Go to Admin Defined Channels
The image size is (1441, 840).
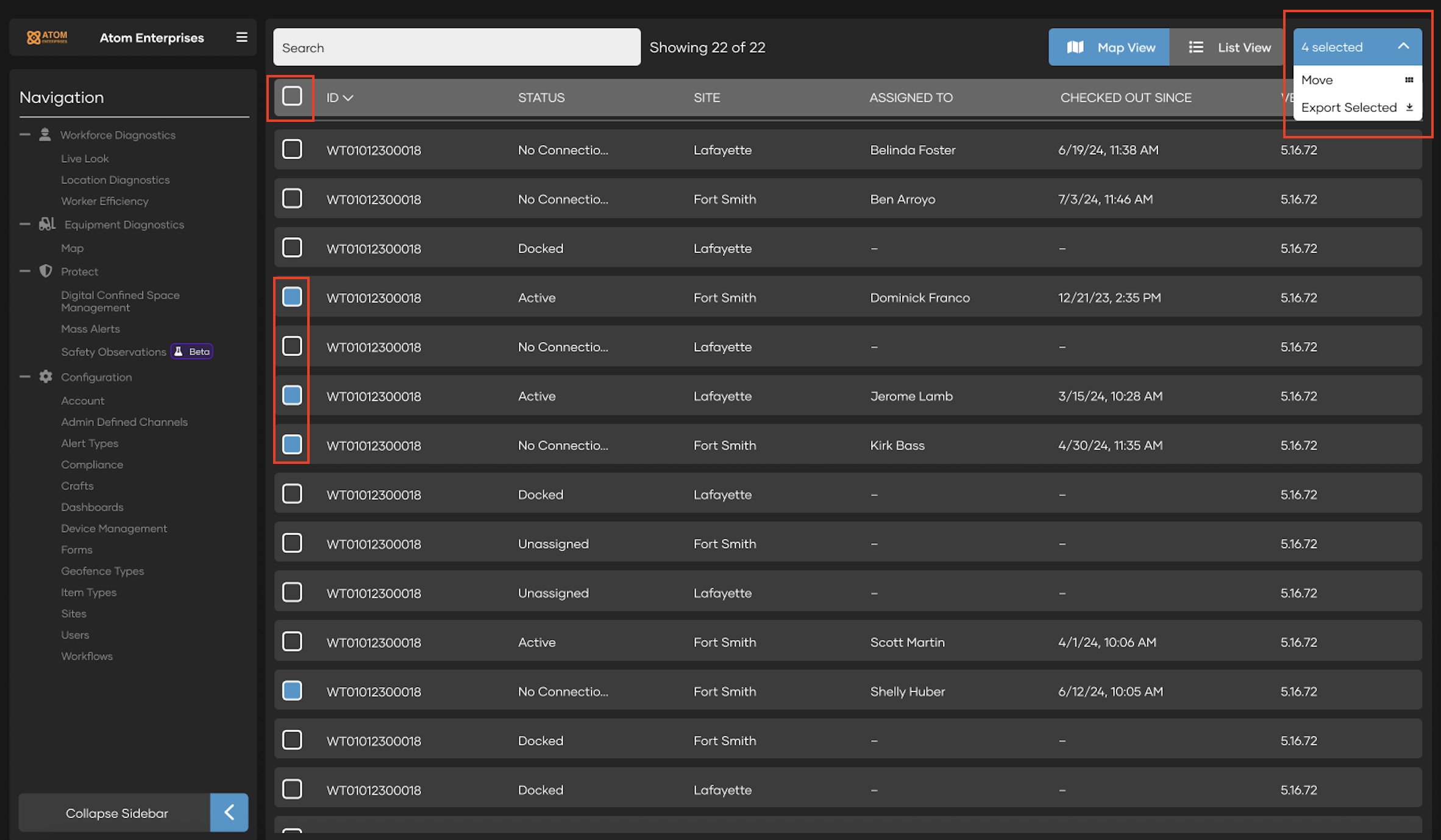[124, 422]
